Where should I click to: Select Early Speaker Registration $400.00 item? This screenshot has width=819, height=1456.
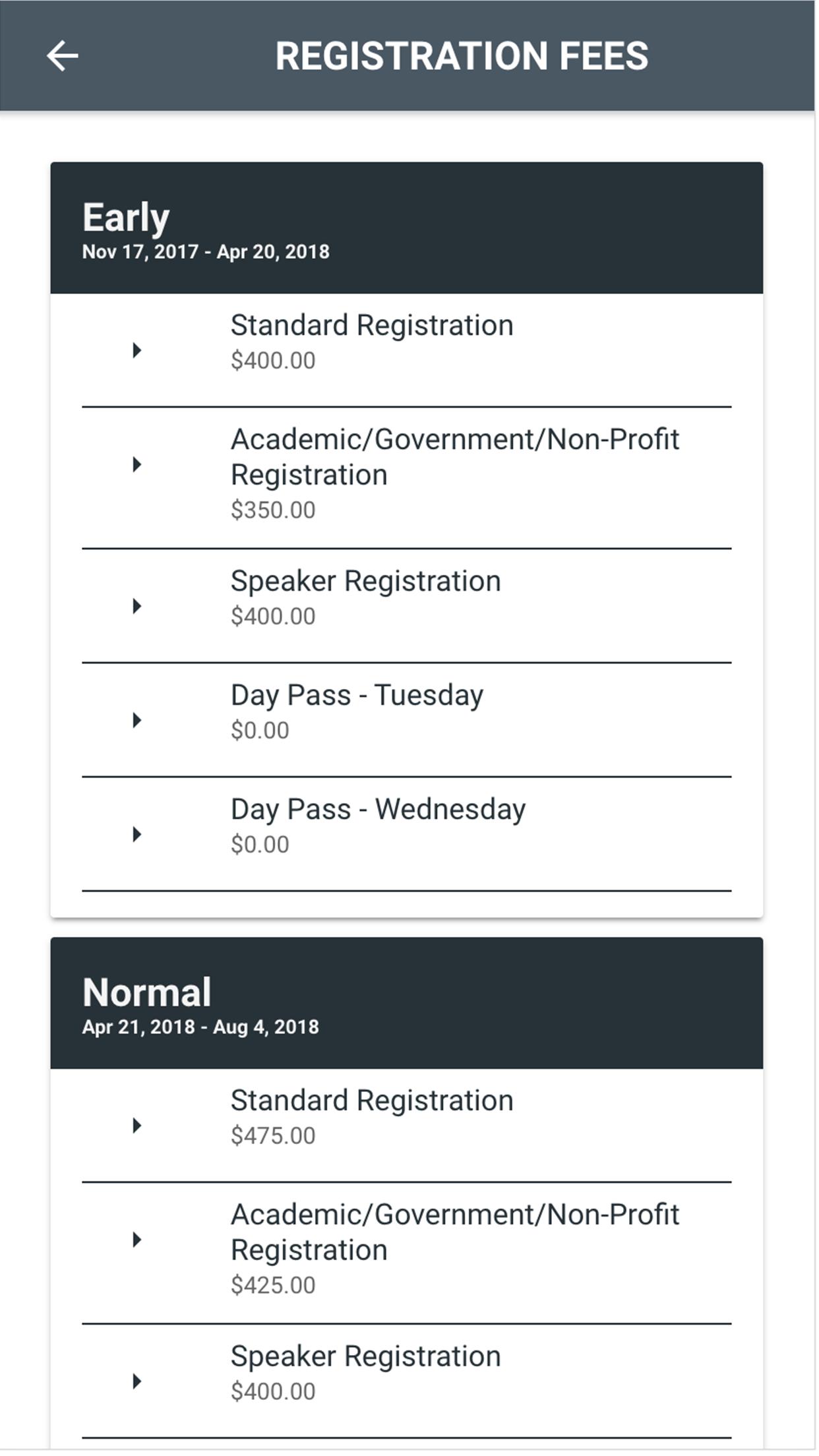point(366,597)
